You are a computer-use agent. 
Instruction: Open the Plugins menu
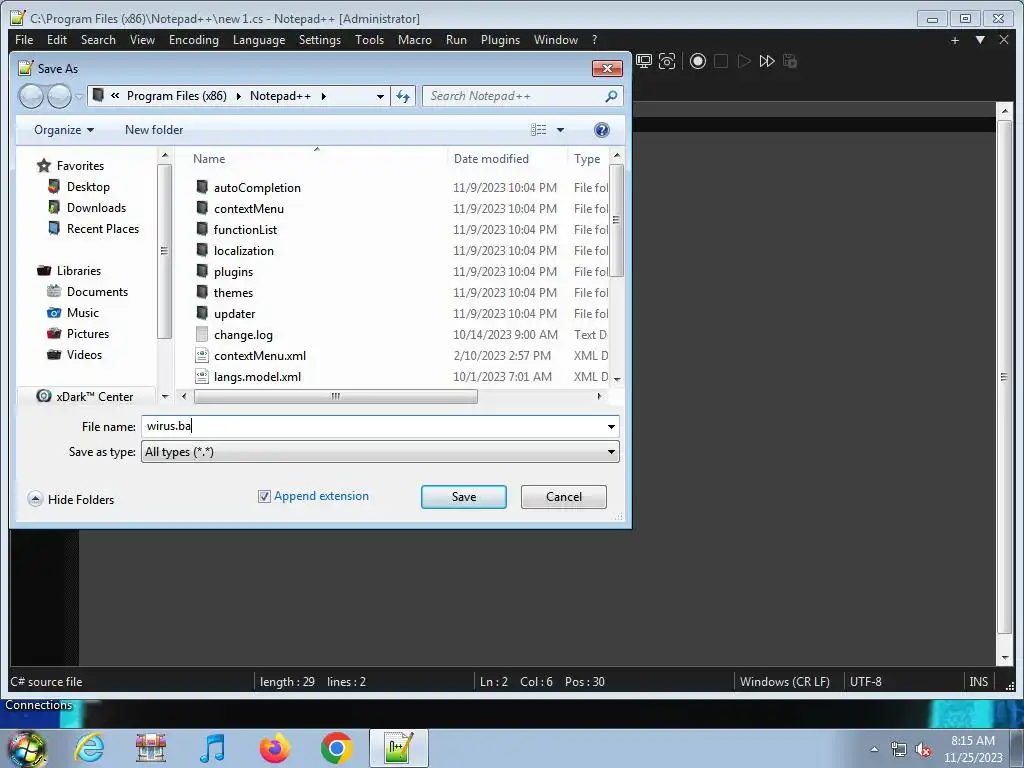point(500,40)
